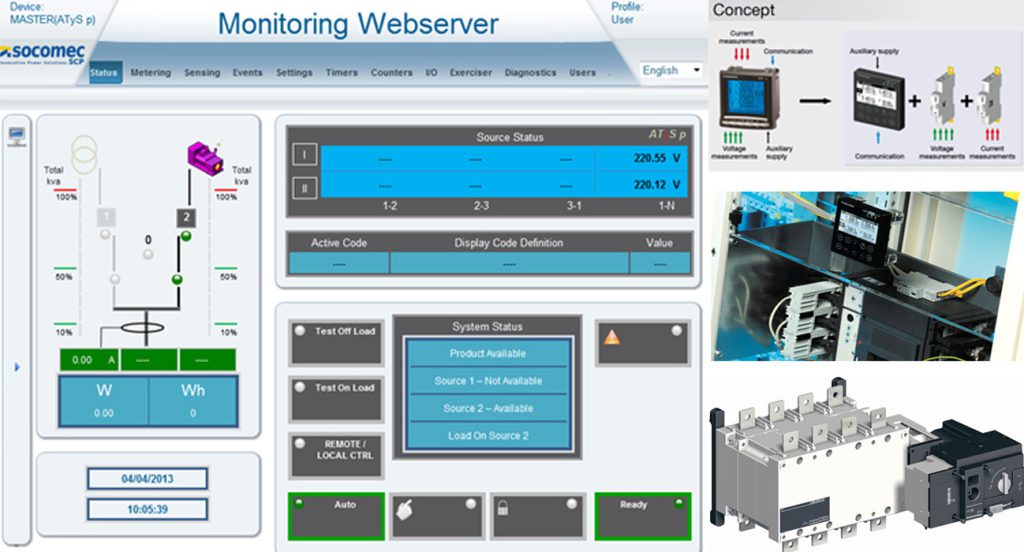Click Product Available status line

point(488,353)
